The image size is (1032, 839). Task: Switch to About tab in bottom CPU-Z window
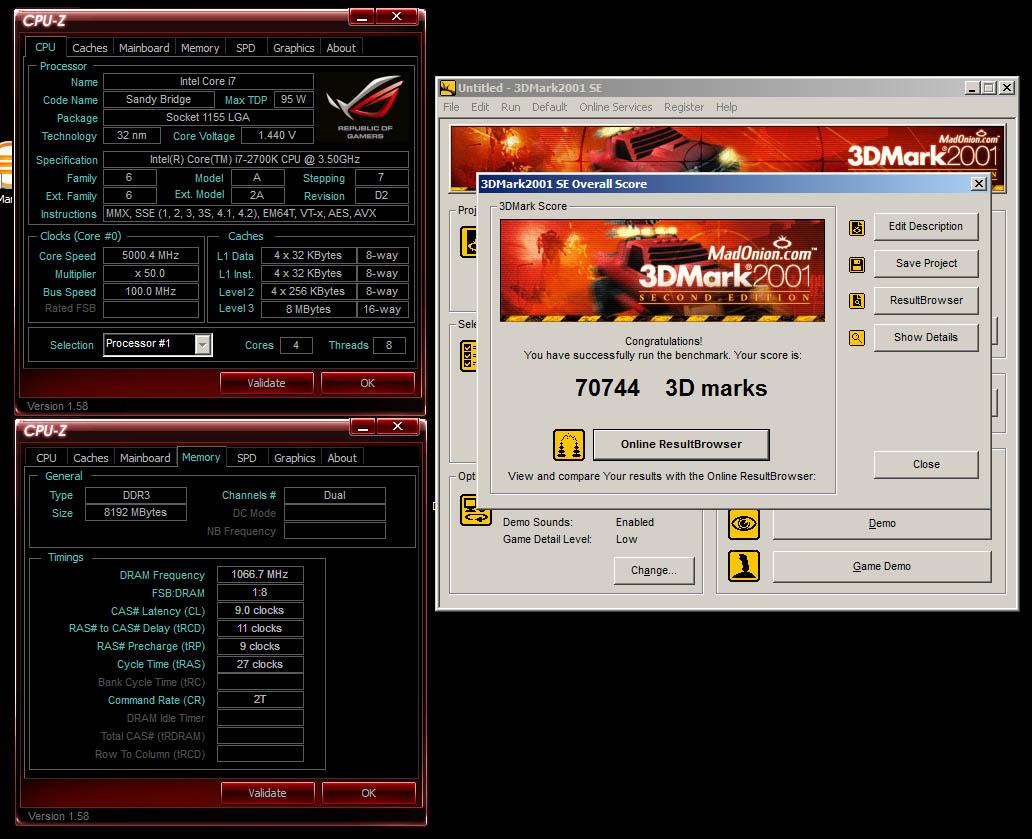pos(342,458)
